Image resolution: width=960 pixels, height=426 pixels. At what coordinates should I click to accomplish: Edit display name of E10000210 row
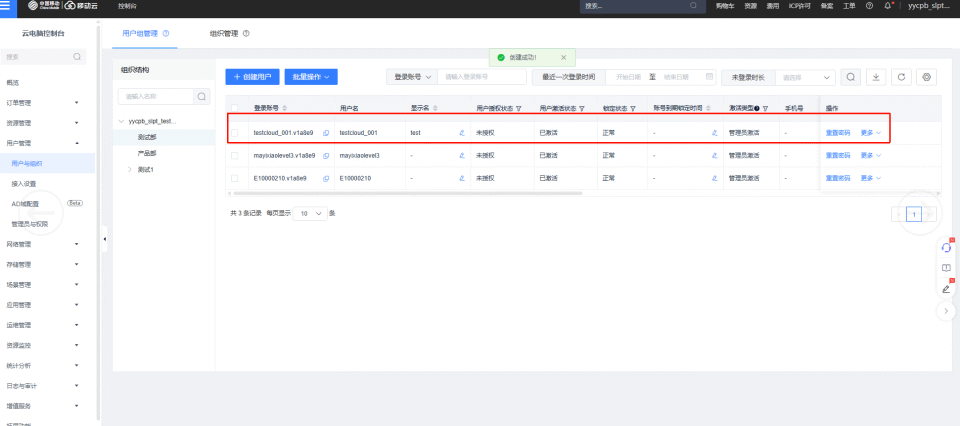(462, 178)
